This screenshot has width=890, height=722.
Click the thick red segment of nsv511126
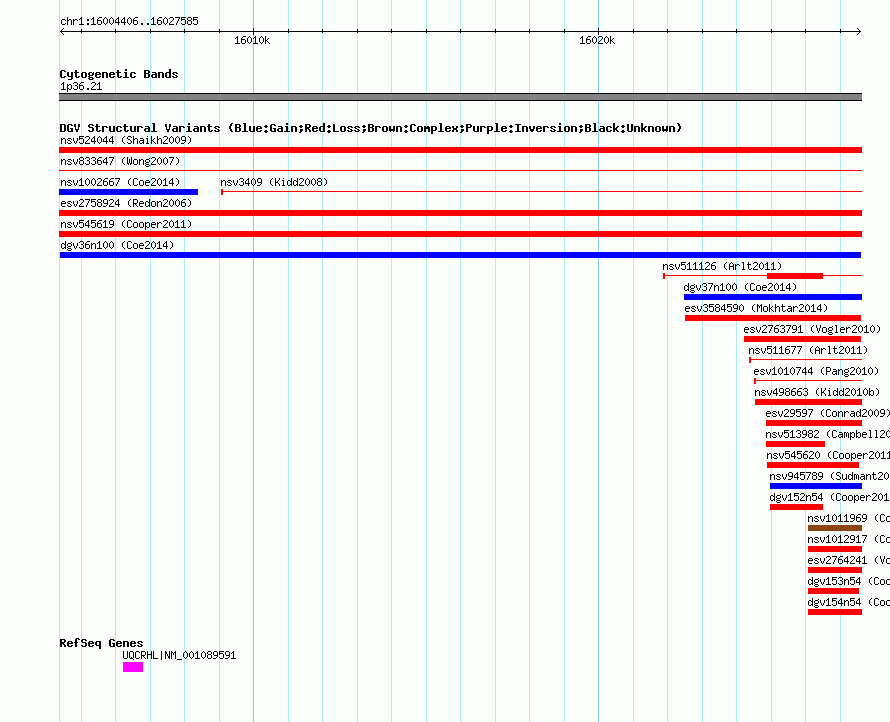795,276
